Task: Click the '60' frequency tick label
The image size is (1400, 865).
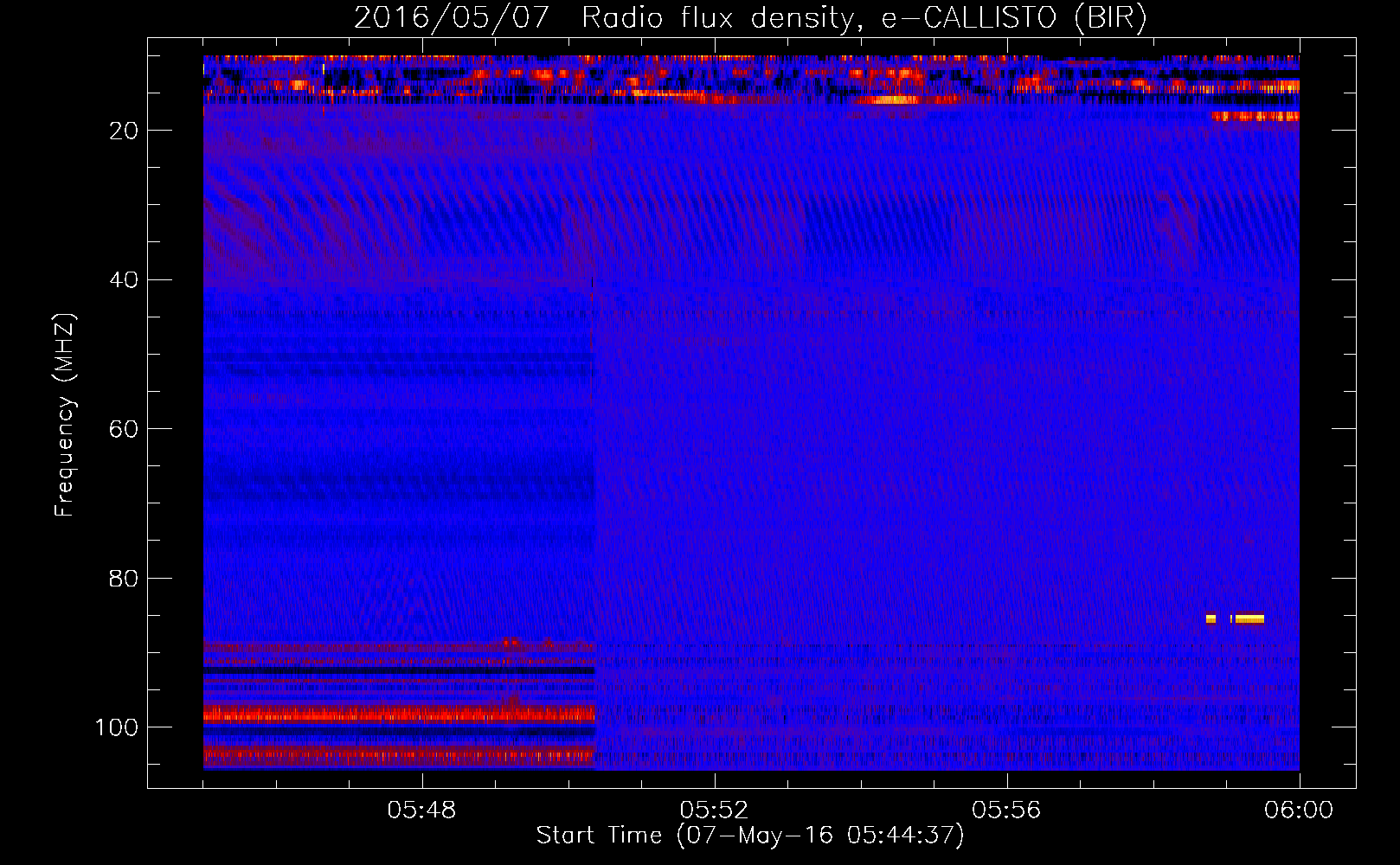Action: (124, 429)
